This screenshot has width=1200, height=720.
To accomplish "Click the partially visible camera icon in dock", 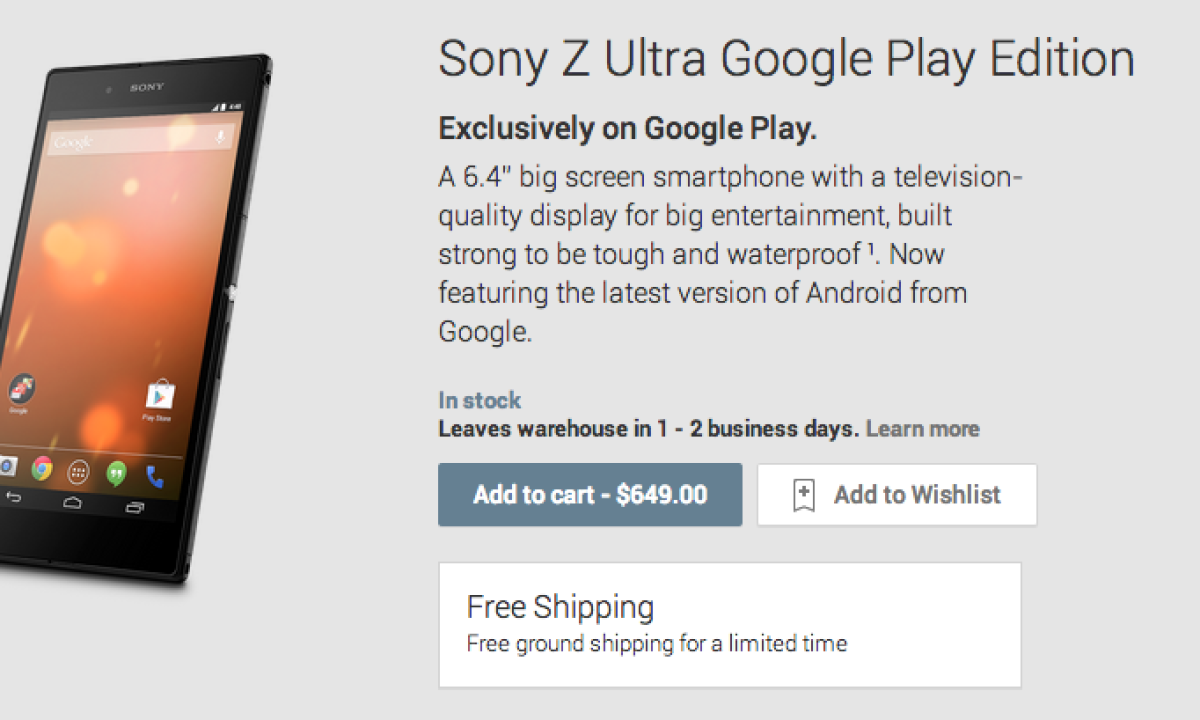I will [6, 465].
